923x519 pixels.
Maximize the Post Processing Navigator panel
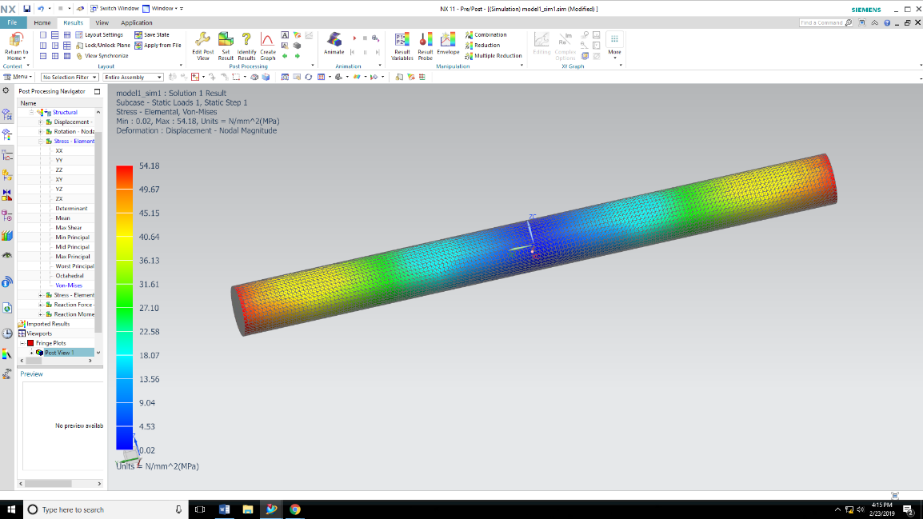97,91
